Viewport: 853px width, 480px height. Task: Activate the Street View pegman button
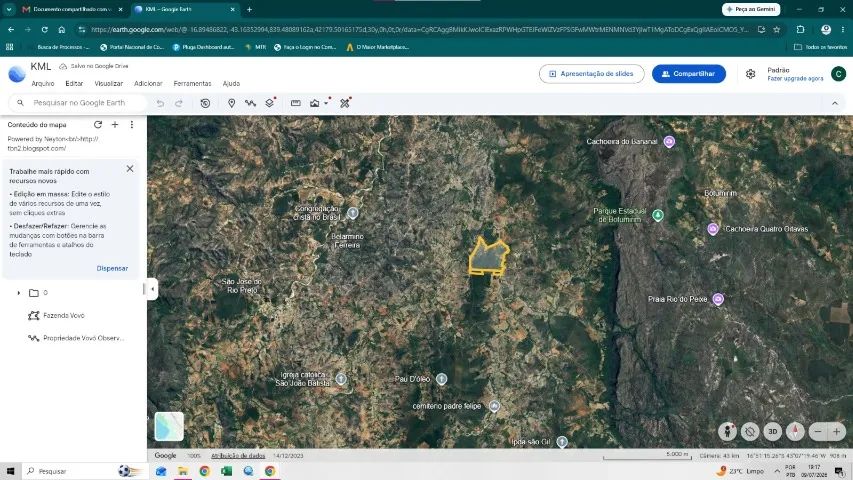pyautogui.click(x=727, y=432)
